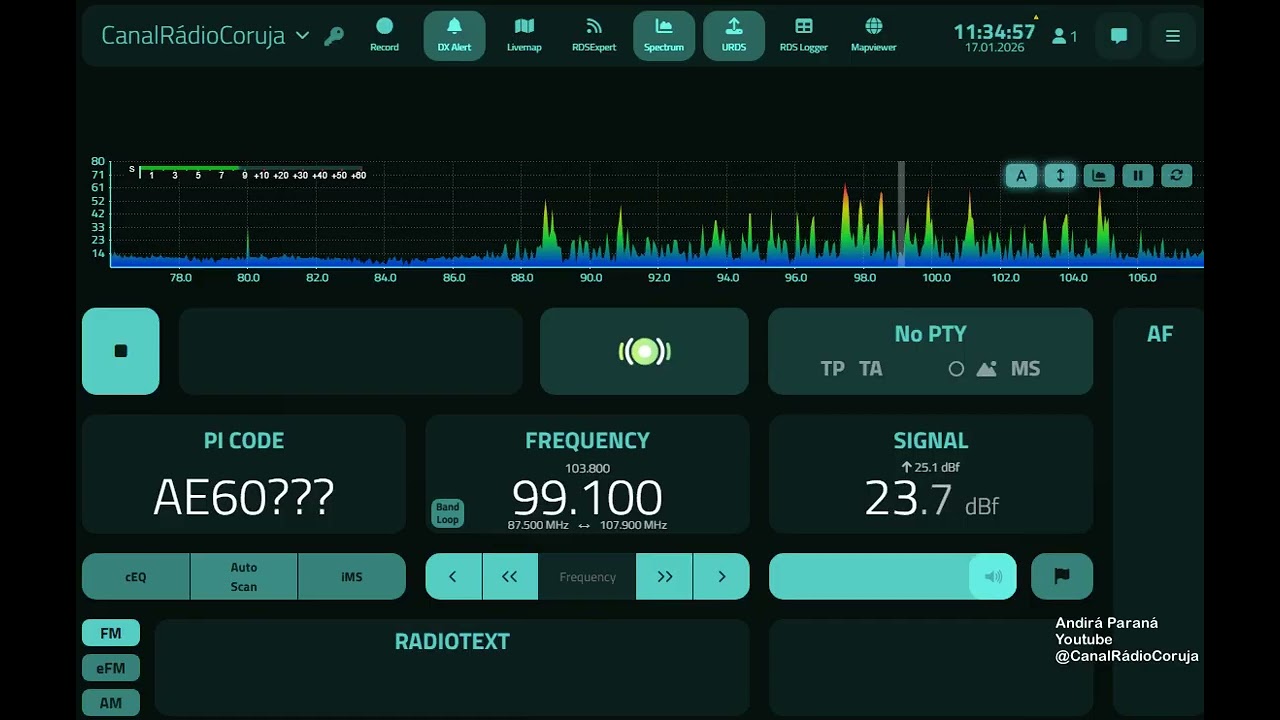Select the eFM band
This screenshot has width=1280, height=720.
111,668
